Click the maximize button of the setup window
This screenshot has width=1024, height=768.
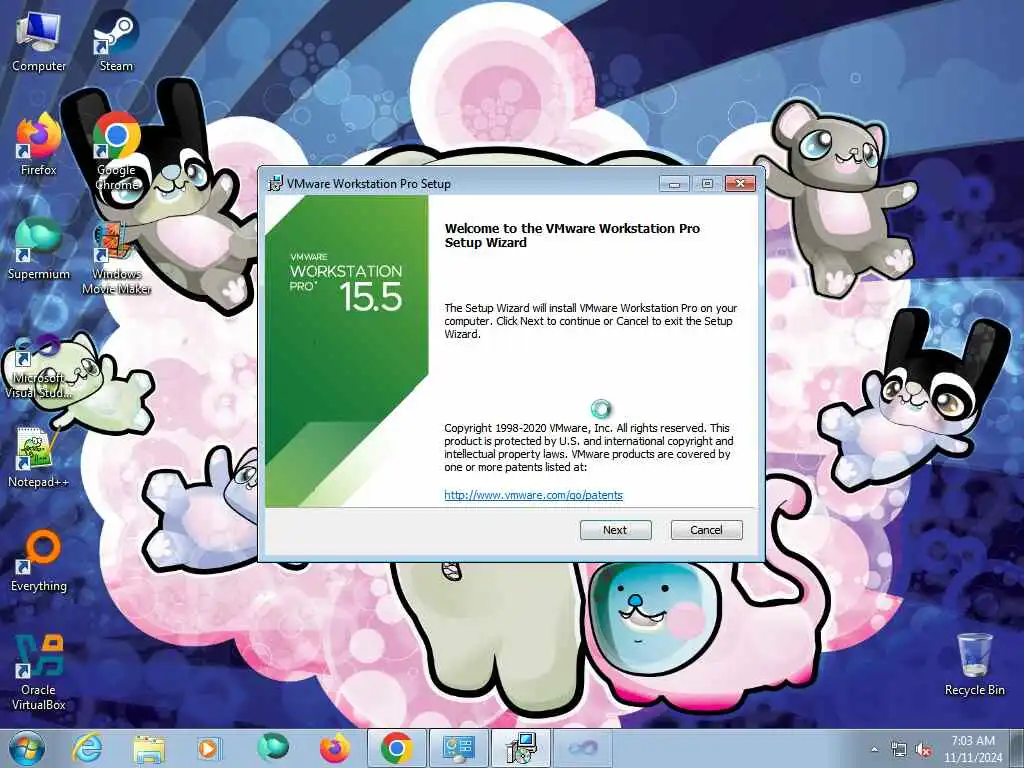(707, 184)
